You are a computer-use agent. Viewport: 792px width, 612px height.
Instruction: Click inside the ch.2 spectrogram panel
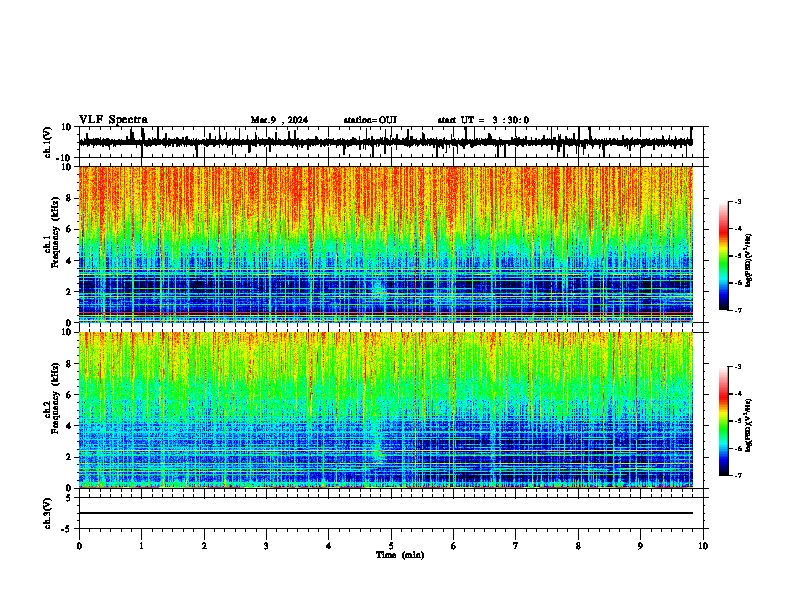point(386,410)
